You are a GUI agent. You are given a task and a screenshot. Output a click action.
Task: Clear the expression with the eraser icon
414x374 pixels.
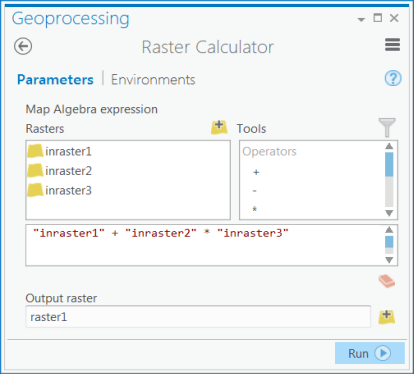[x=387, y=281]
